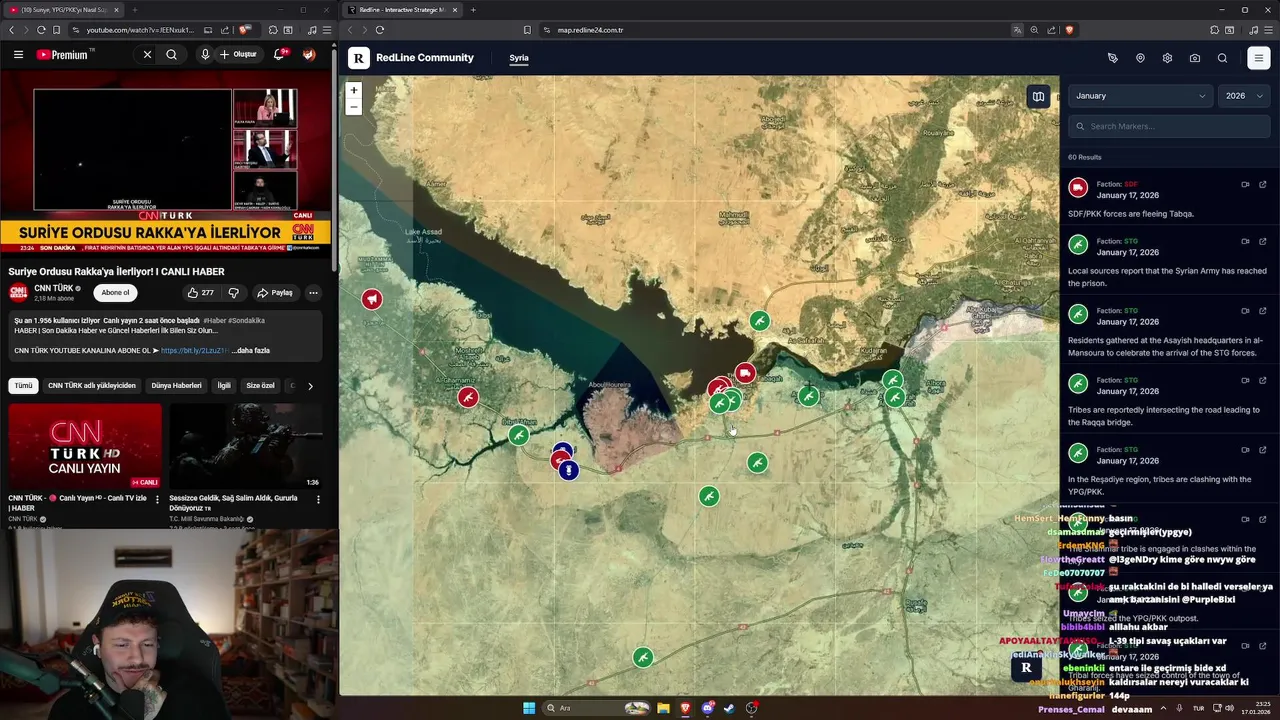
Task: Dislike the CNN Türk video
Action: pyautogui.click(x=234, y=293)
